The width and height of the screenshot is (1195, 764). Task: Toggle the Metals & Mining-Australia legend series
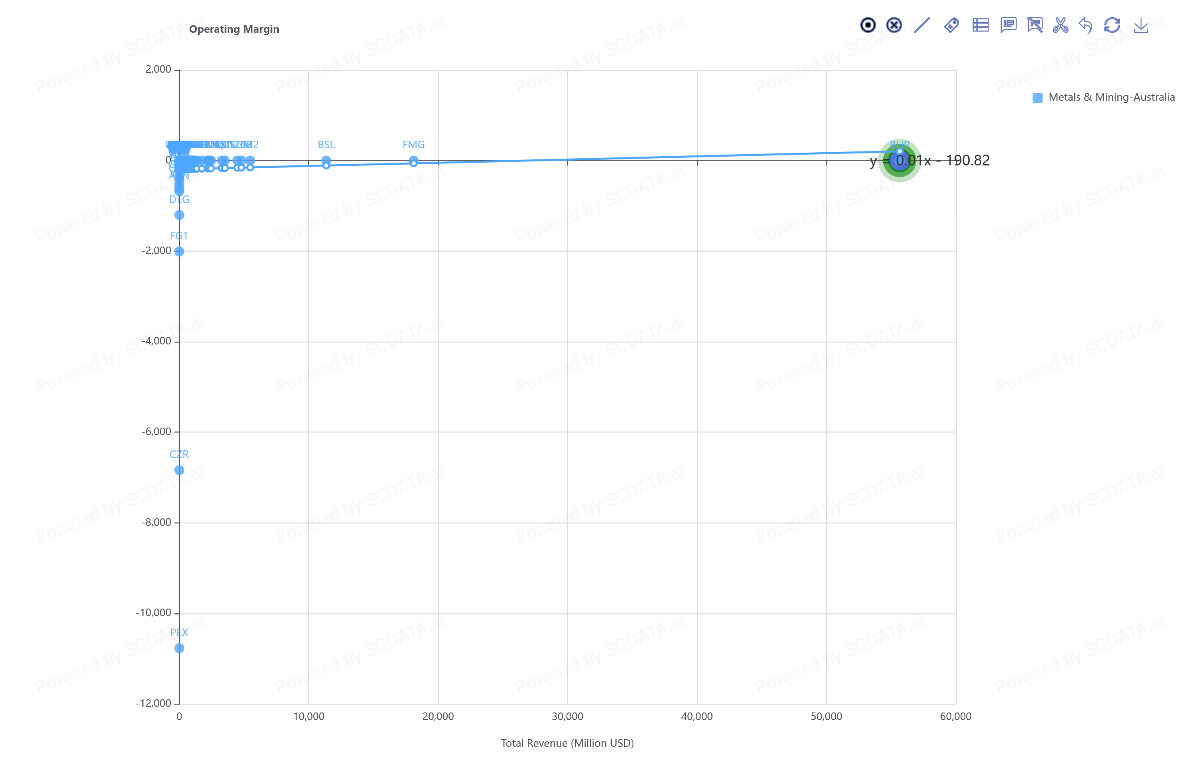point(1111,98)
